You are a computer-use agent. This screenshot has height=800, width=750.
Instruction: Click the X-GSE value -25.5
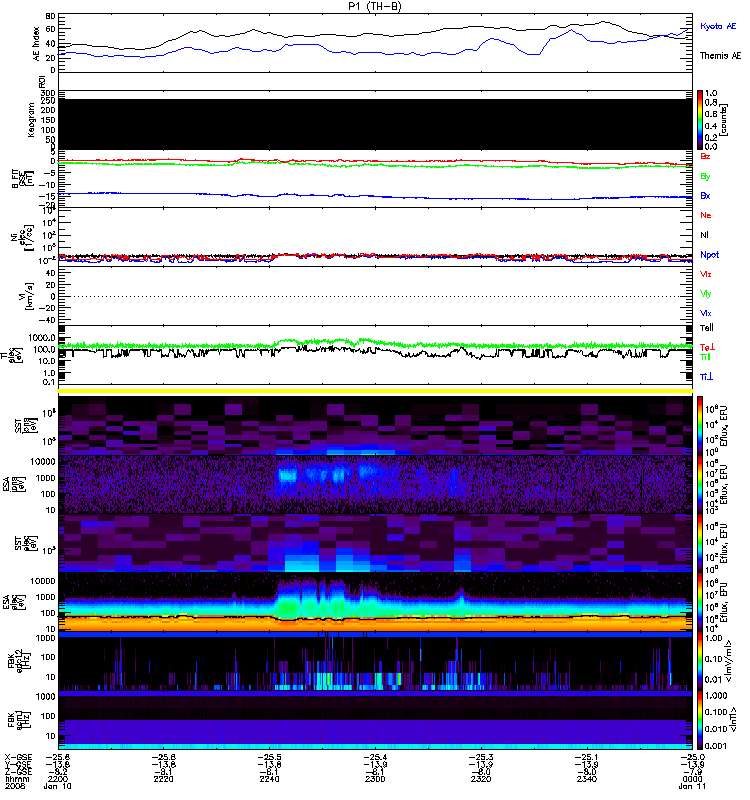tap(268, 758)
